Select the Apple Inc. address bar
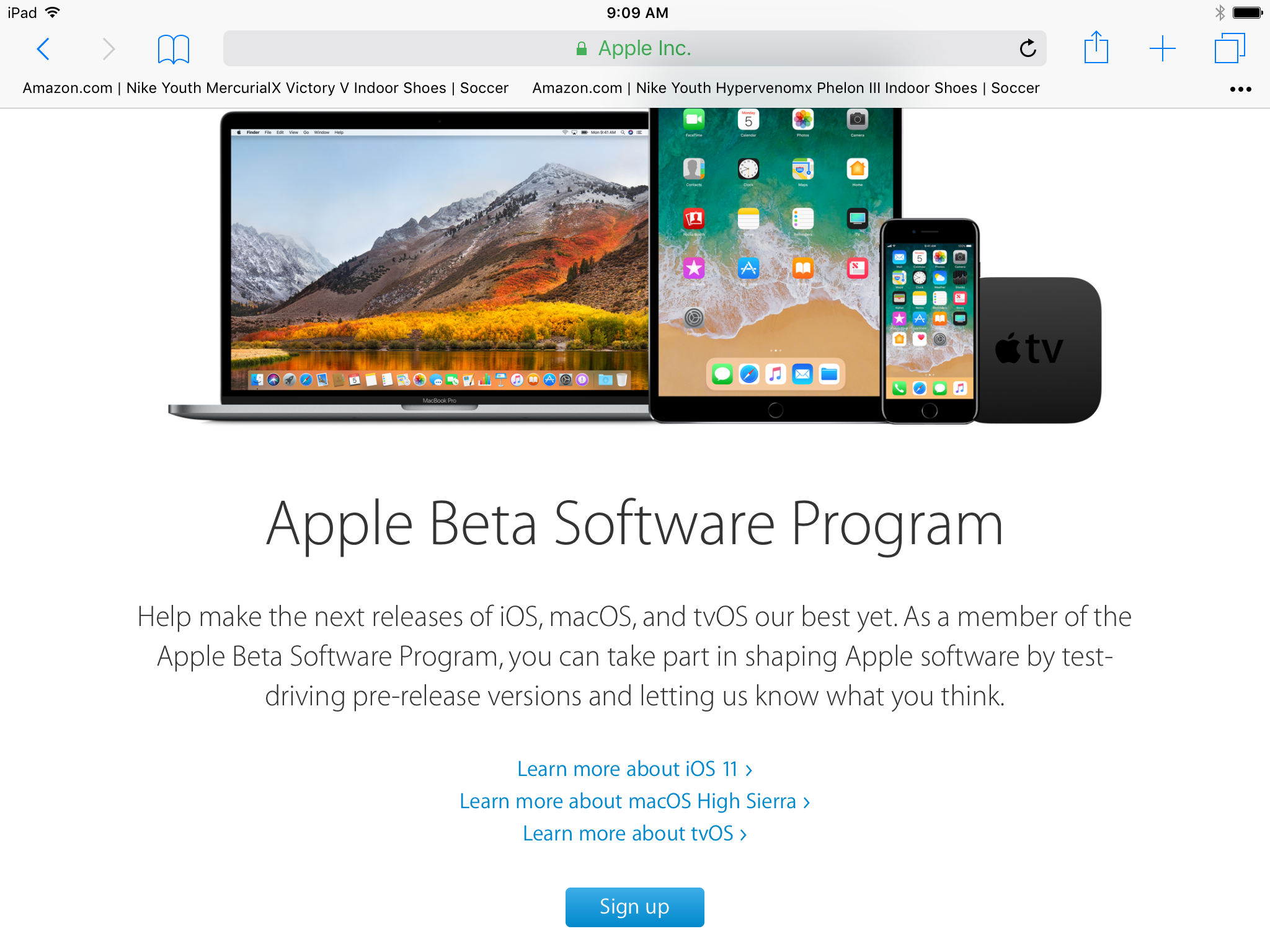Screen dimensions: 1270x952 pos(634,48)
